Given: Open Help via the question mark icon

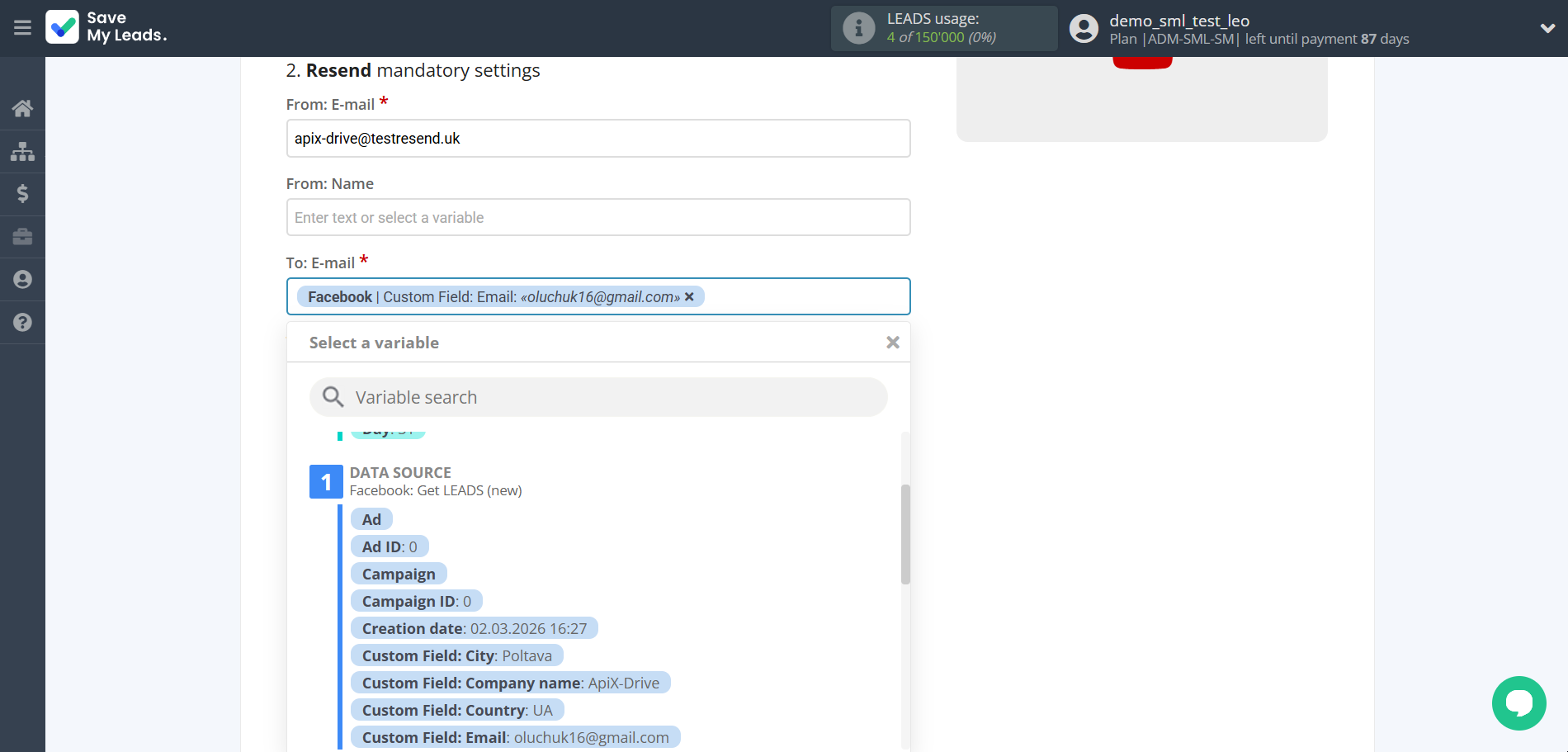Looking at the screenshot, I should [22, 322].
